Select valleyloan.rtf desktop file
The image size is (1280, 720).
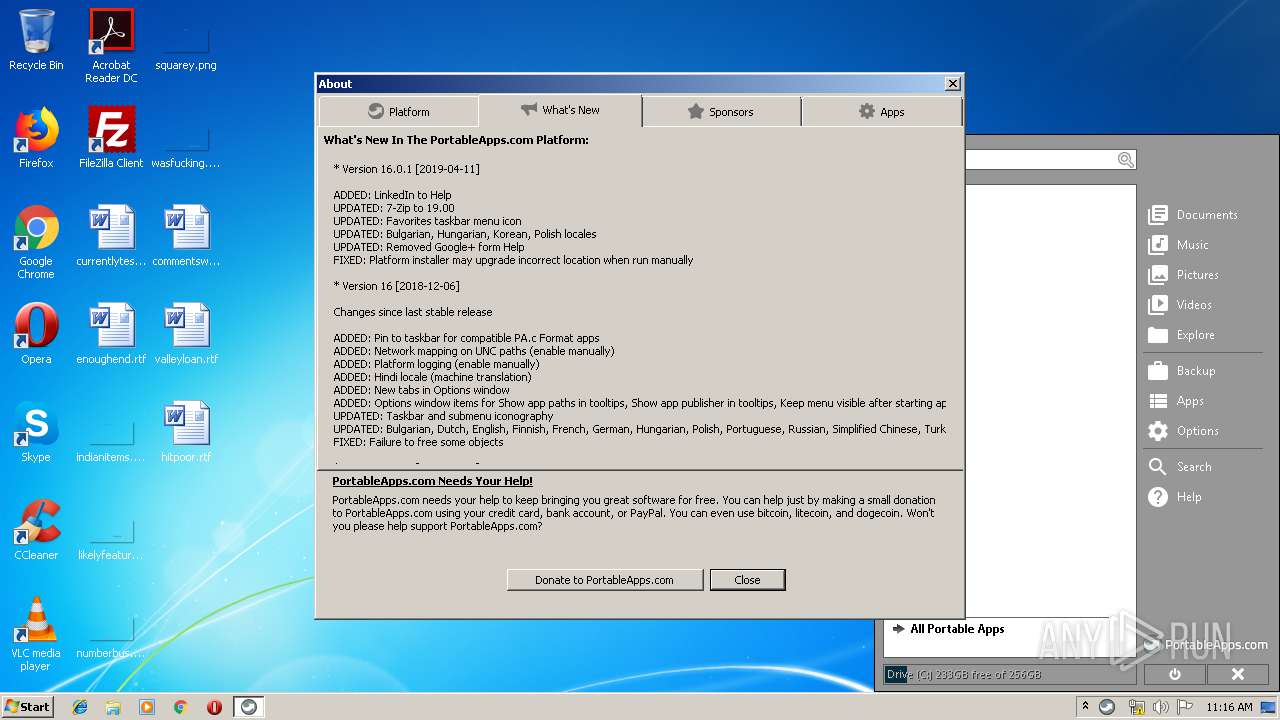coord(186,334)
